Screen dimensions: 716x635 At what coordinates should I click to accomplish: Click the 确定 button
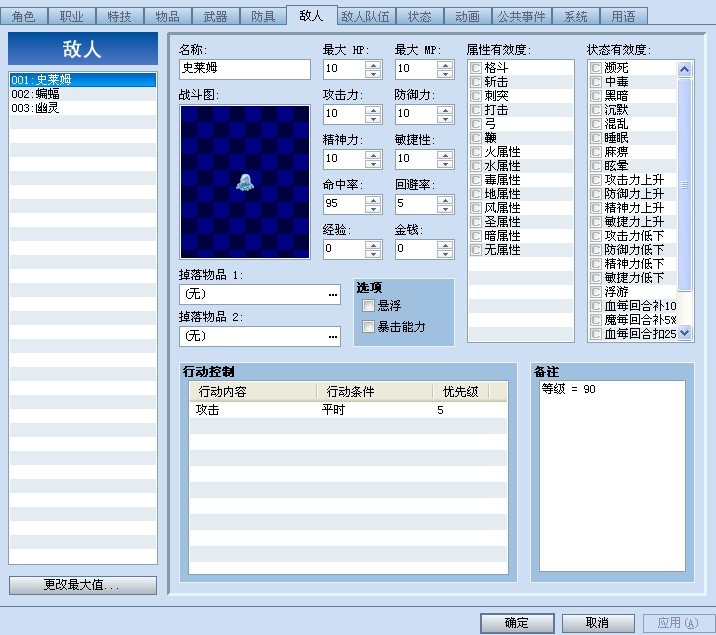[x=517, y=623]
